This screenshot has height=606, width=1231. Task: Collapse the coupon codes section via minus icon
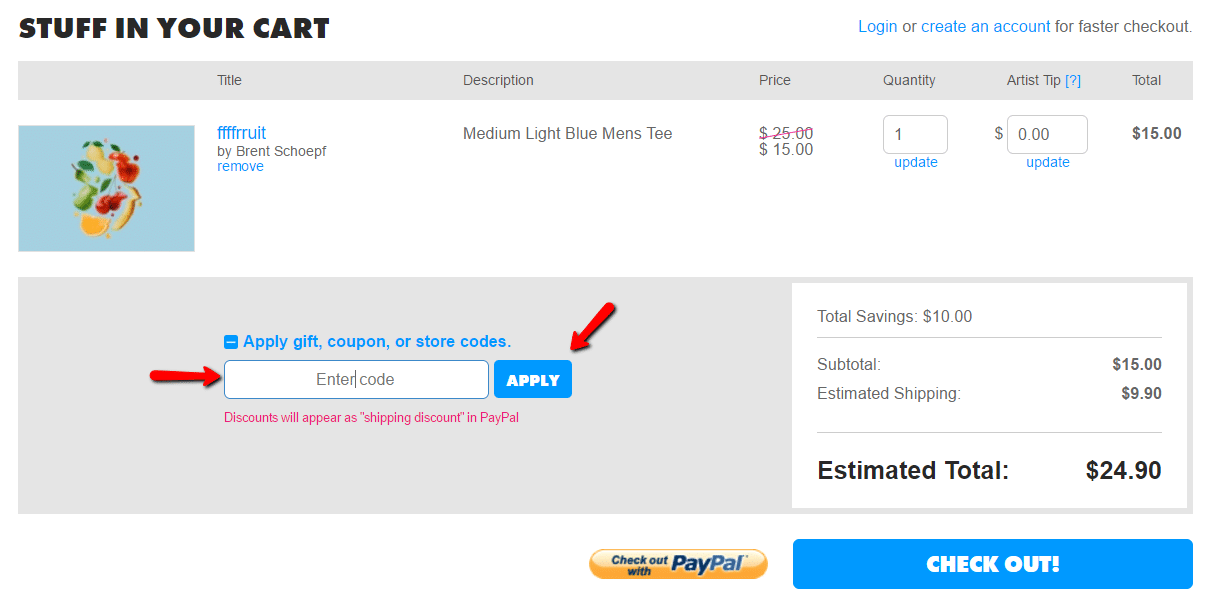[x=231, y=341]
